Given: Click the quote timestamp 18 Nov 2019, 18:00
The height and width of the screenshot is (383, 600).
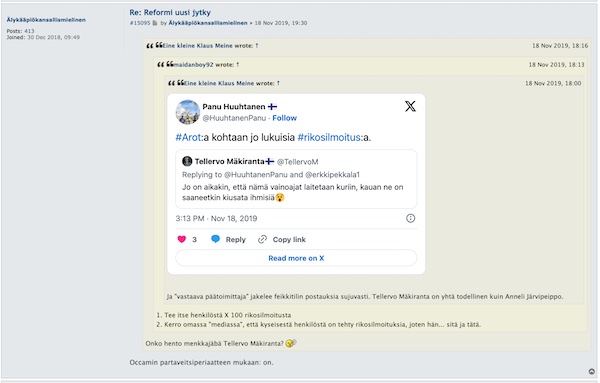Looking at the screenshot, I should tap(553, 83).
